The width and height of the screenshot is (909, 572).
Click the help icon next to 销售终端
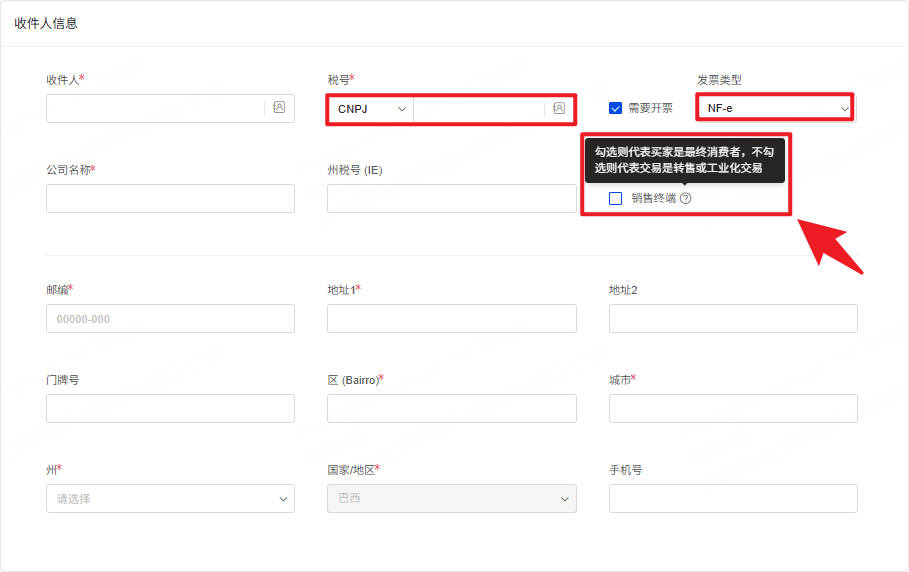tap(686, 198)
